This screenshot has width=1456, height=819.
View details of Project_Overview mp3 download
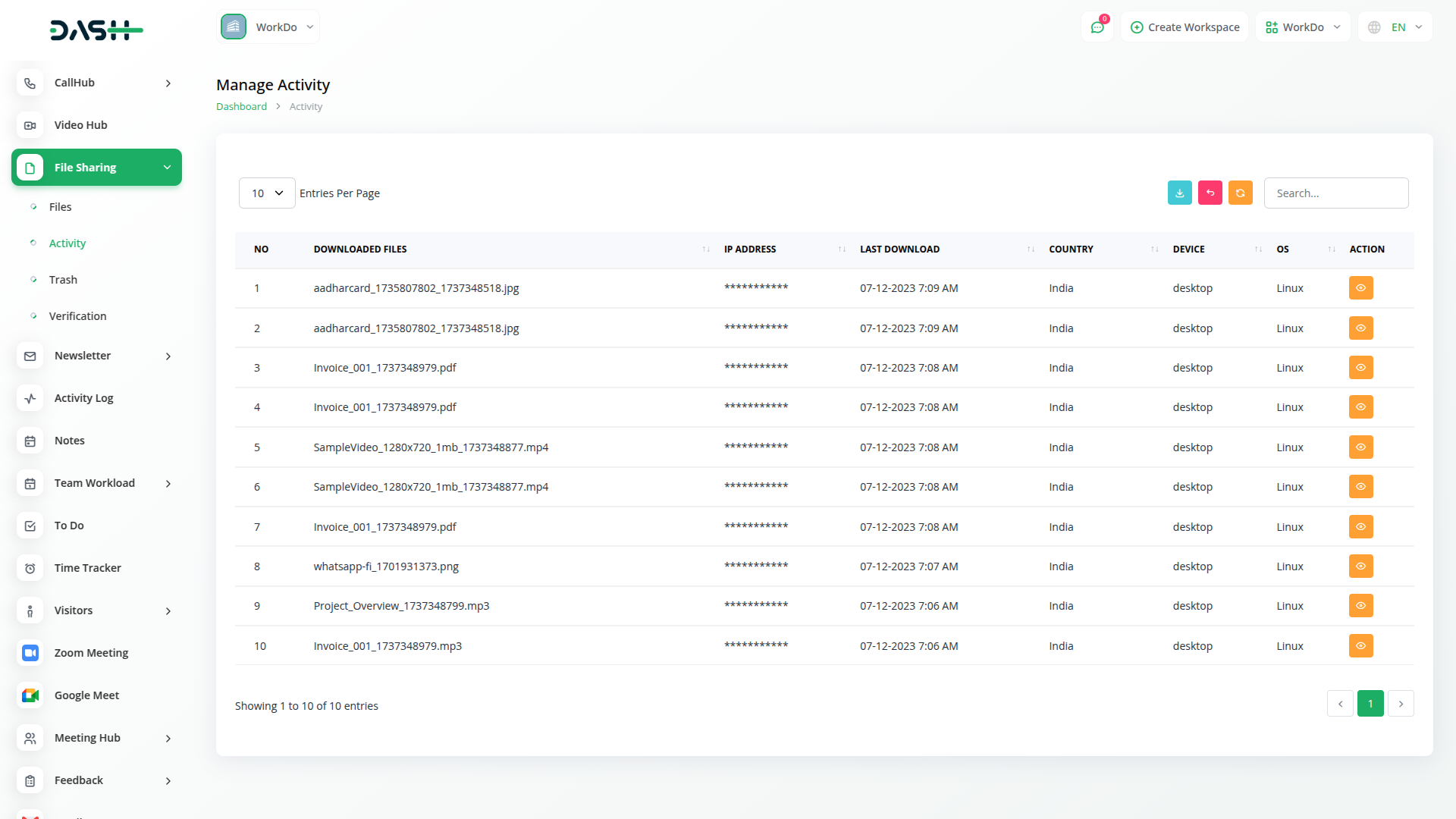click(1360, 606)
